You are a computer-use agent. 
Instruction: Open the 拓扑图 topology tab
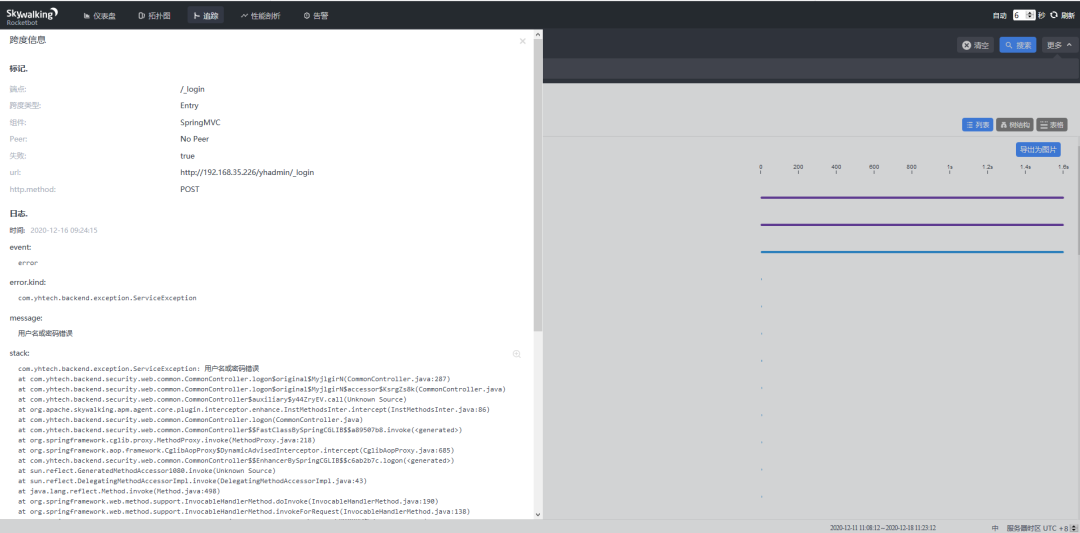click(x=154, y=16)
